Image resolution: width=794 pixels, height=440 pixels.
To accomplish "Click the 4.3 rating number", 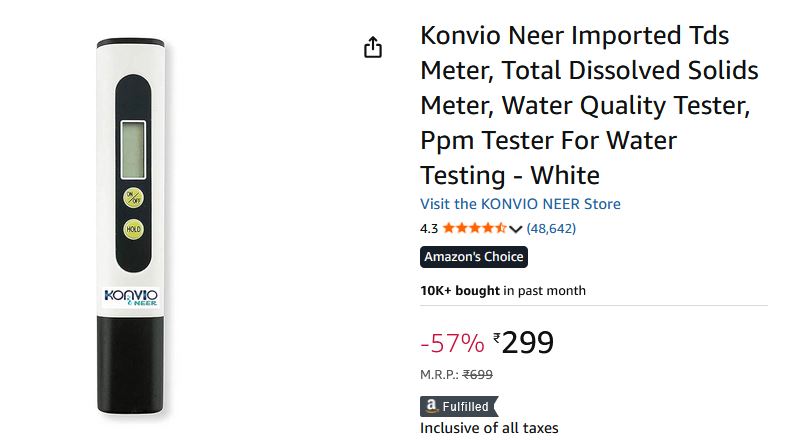I will pos(429,228).
